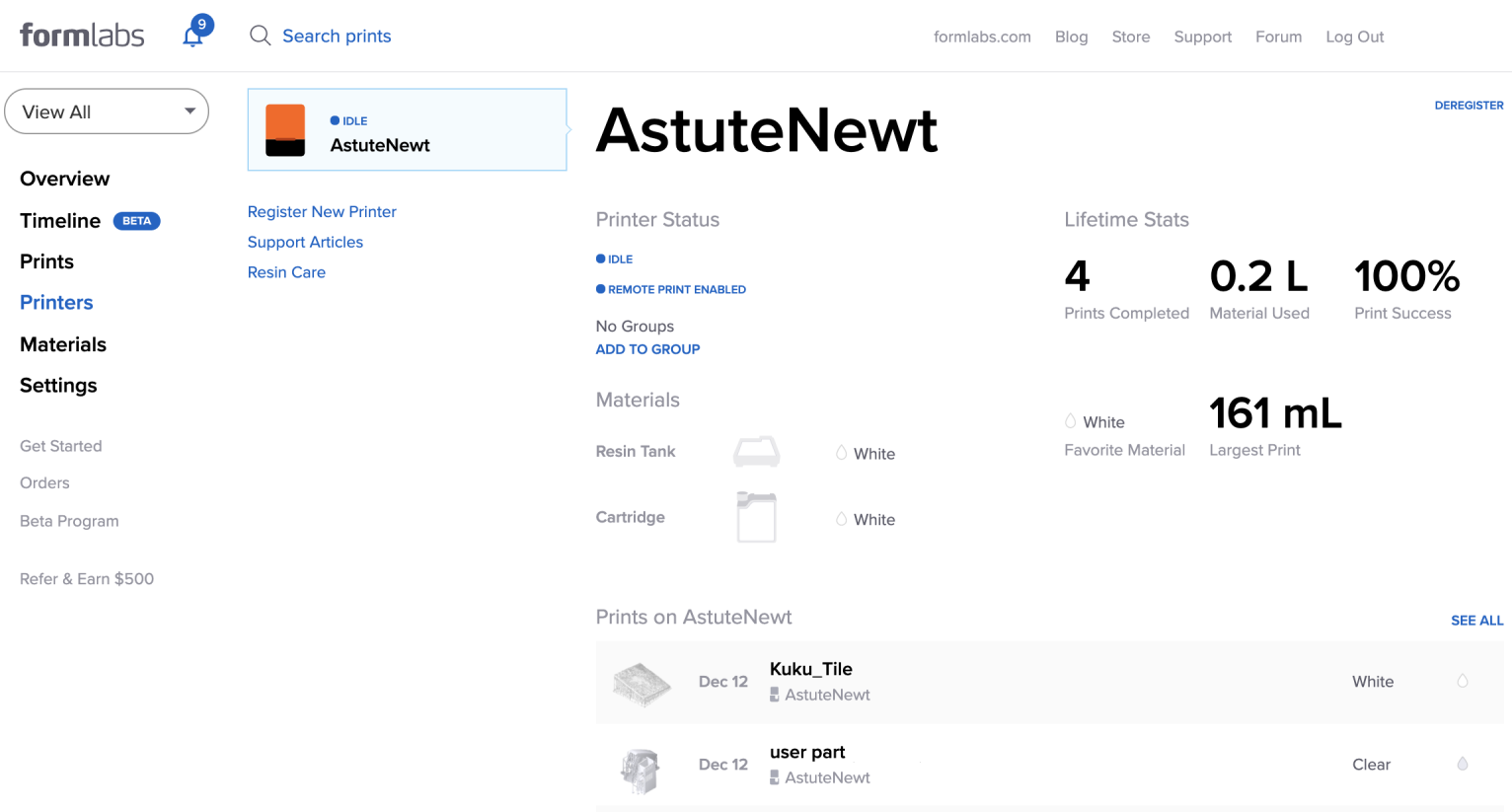This screenshot has width=1512, height=812.
Task: Open formlabs.com in top navigation
Action: pos(982,37)
